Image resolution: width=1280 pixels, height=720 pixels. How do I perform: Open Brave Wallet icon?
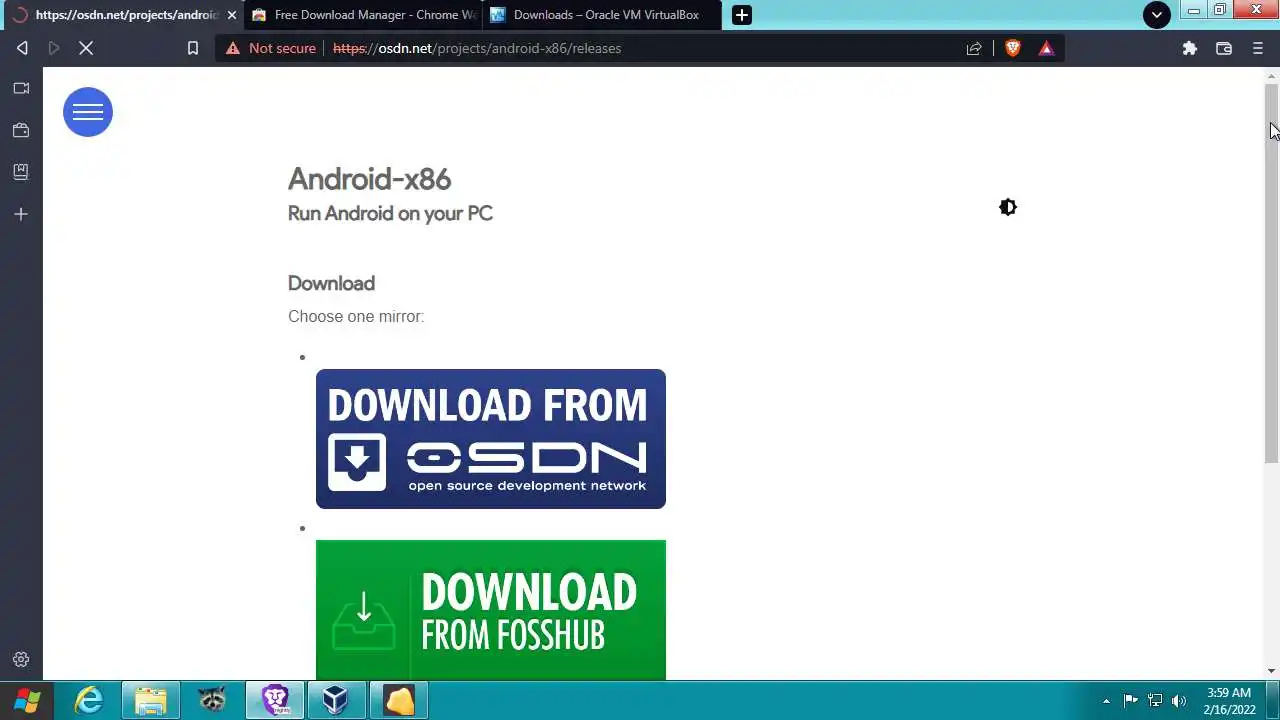coord(1223,48)
